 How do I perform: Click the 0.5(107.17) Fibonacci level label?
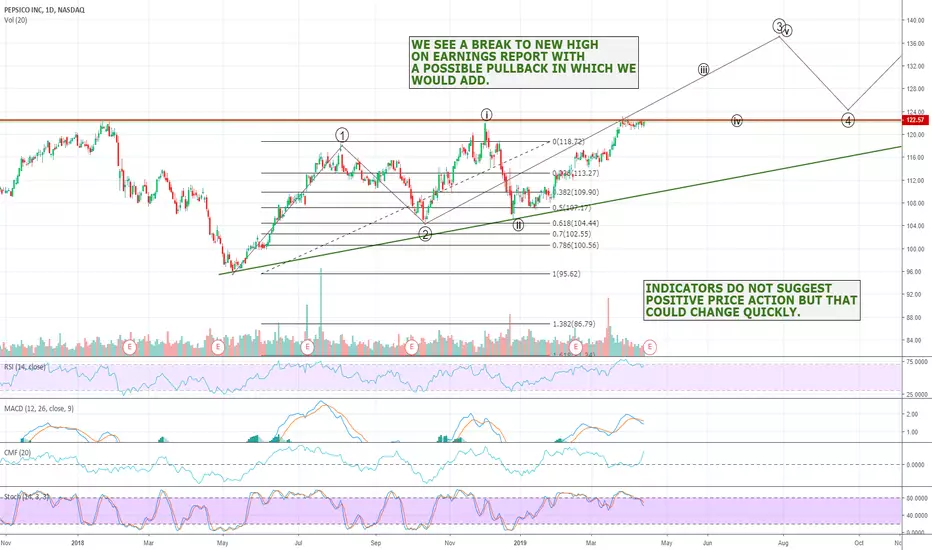click(572, 208)
